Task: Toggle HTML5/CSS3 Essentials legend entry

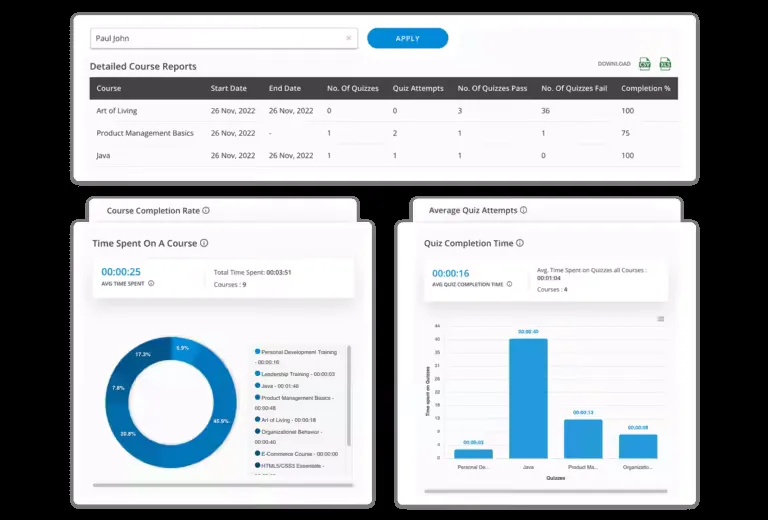Action: pos(289,466)
